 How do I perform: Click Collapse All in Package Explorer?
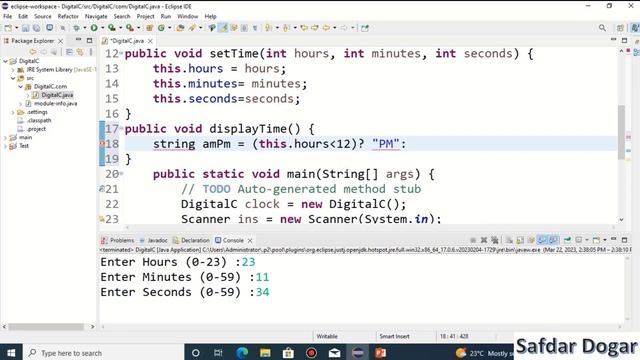pos(69,52)
